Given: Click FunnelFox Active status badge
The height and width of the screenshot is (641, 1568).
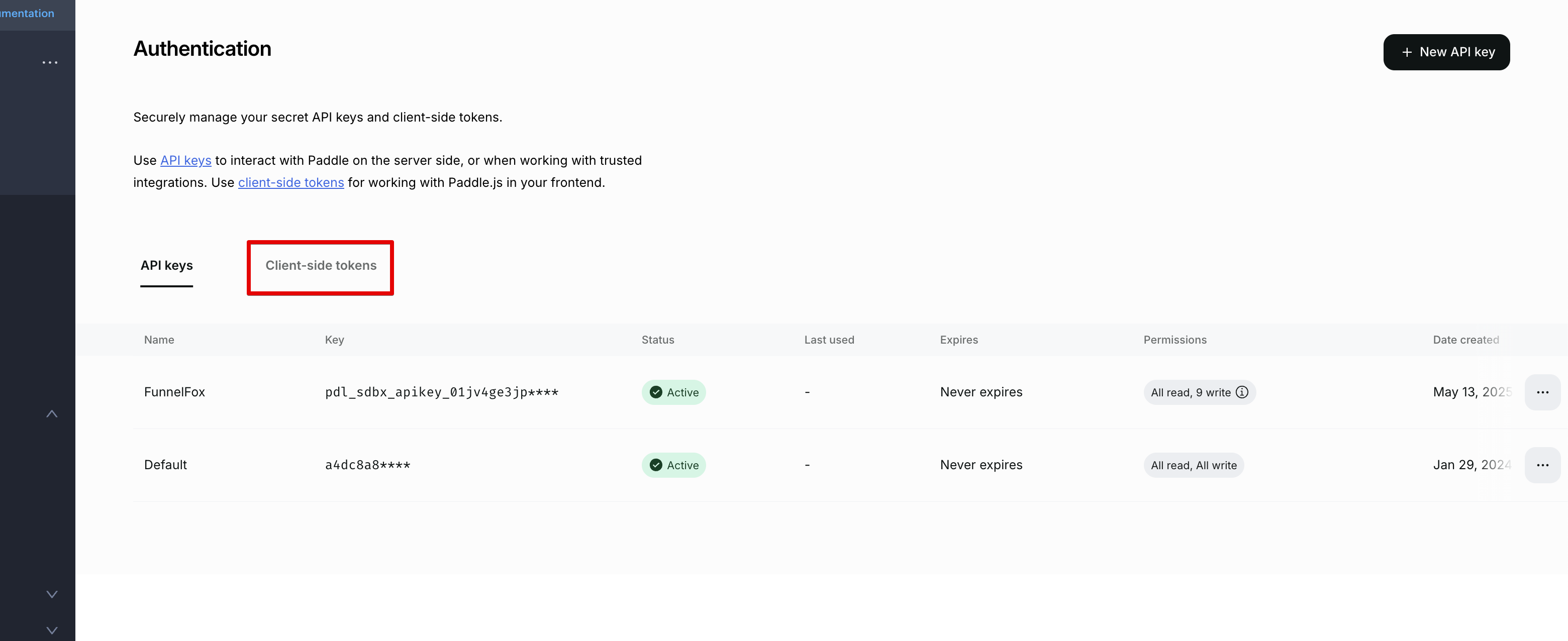Looking at the screenshot, I should click(x=673, y=392).
